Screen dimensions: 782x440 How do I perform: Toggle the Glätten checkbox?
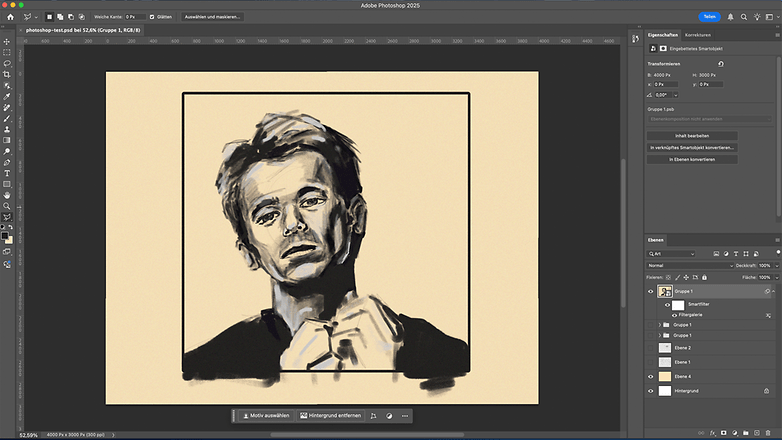click(152, 17)
